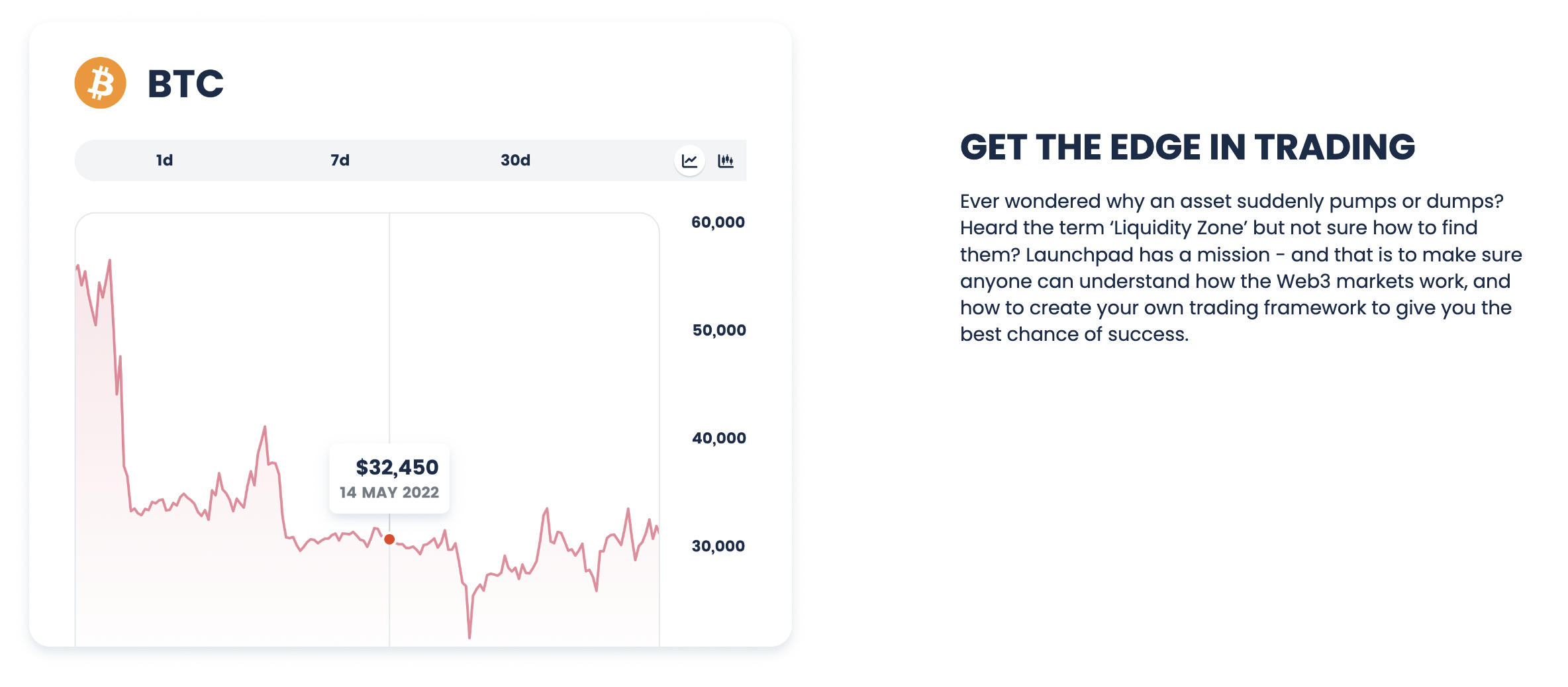Choose the 7d timeframe tab
This screenshot has height=687, width=1568.
(340, 160)
